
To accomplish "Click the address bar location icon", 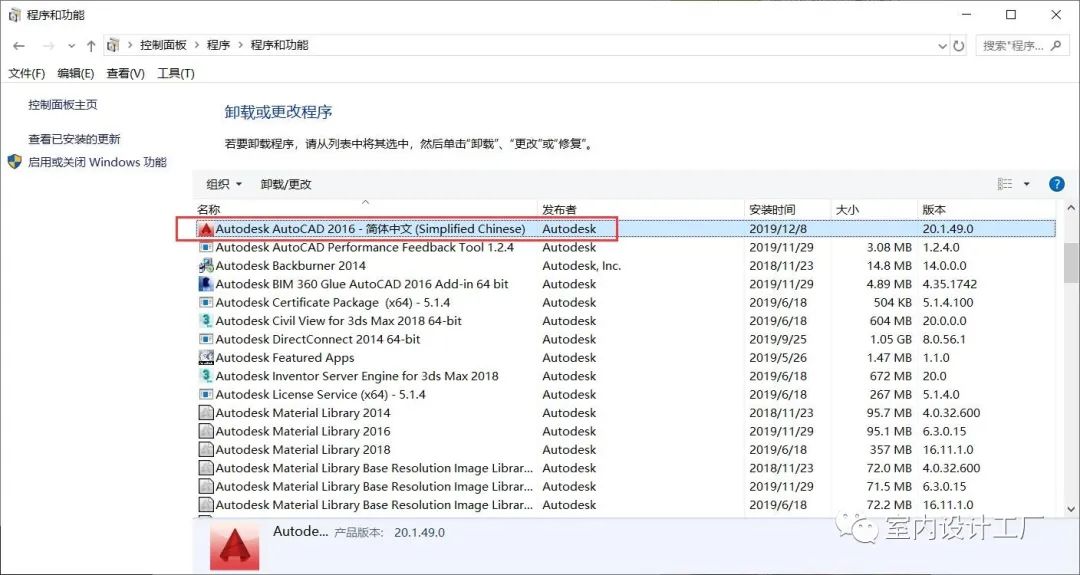I will [114, 45].
